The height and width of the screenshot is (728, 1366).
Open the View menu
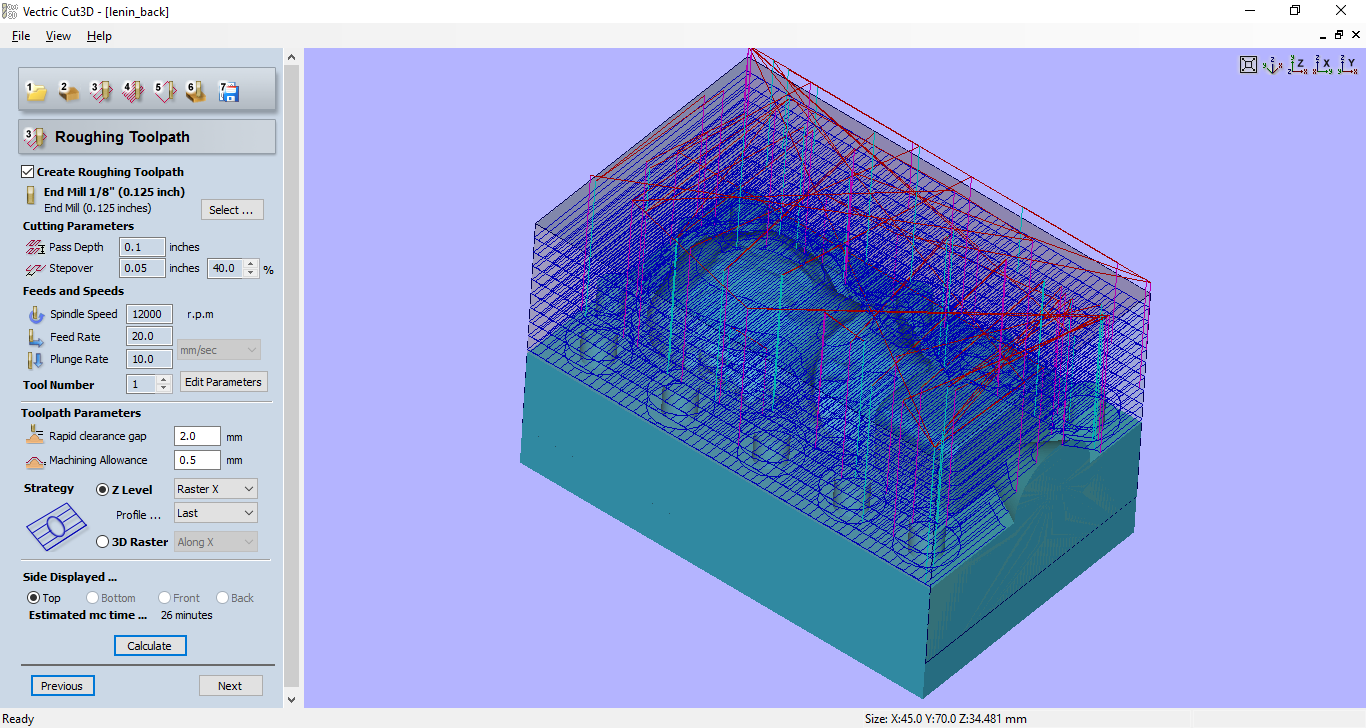coord(57,35)
